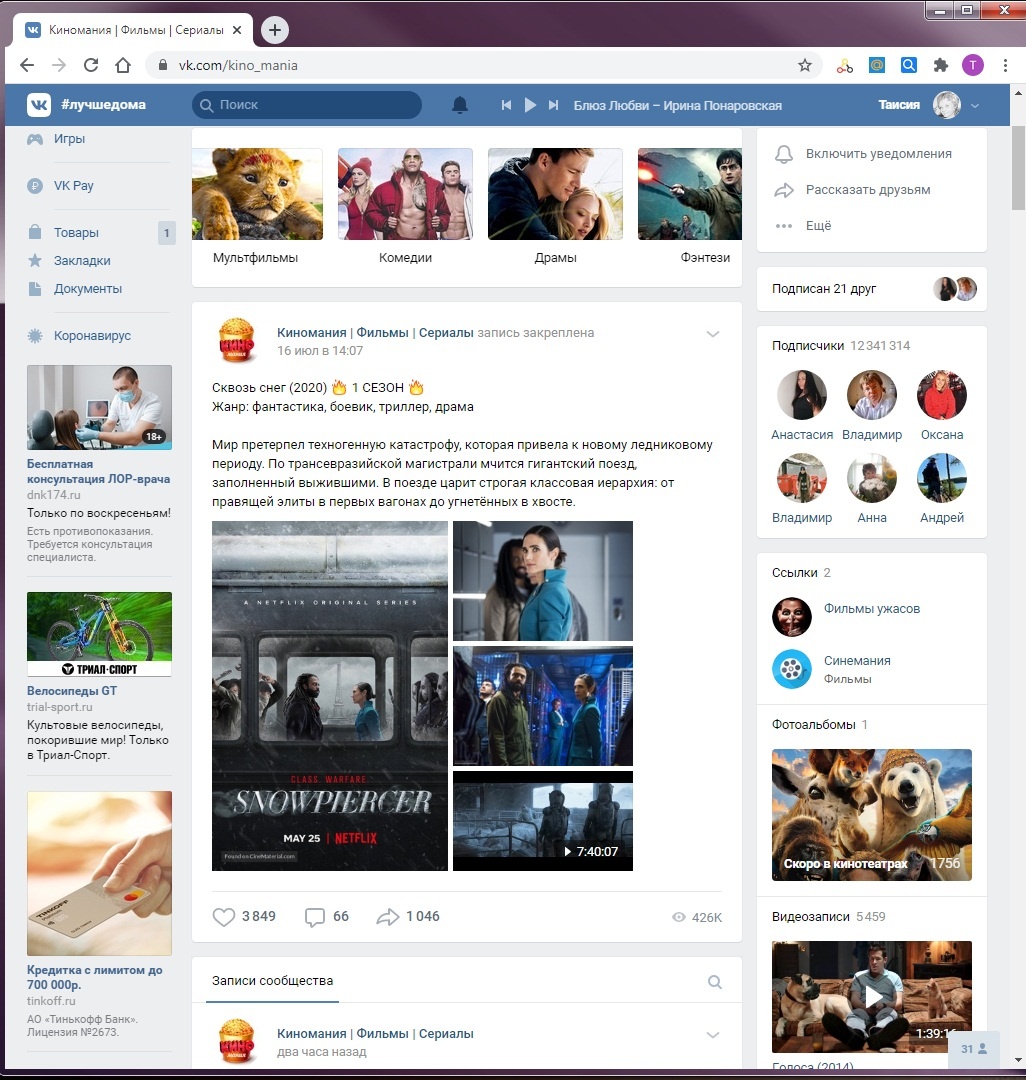Select the Записи сообщества tab
This screenshot has height=1080, width=1026.
coord(272,981)
